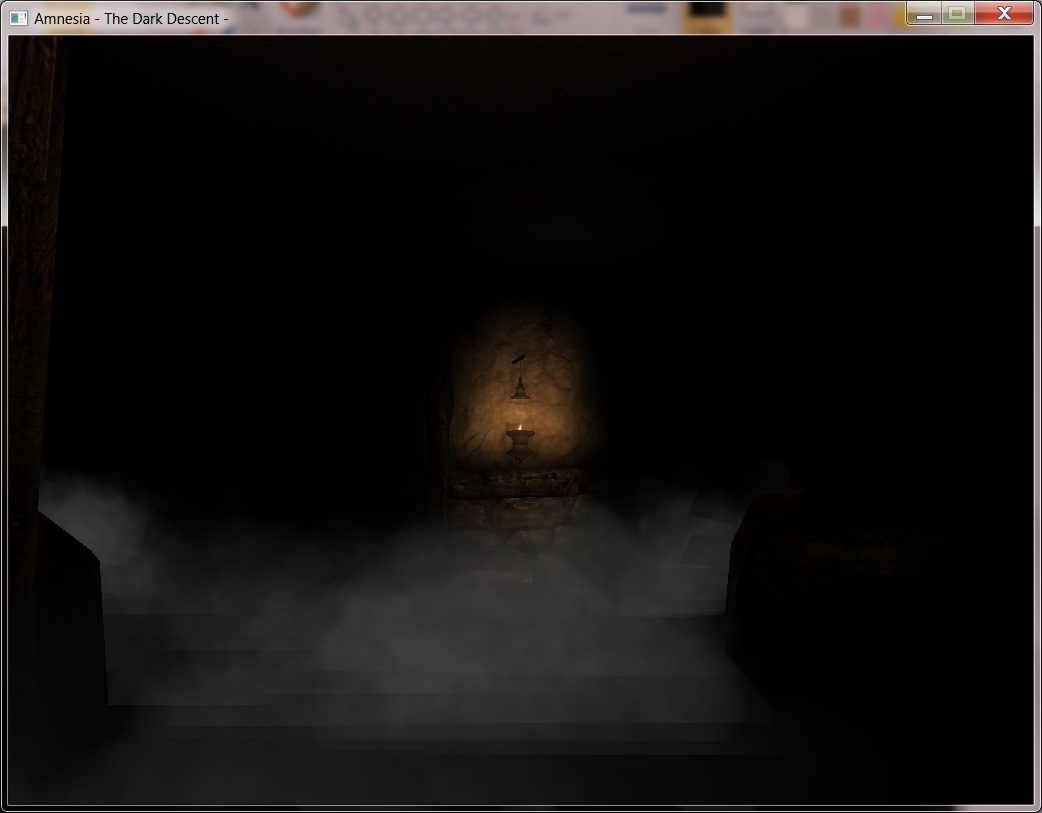Click the hanging bell-shaped fixture above the flame
Image resolution: width=1042 pixels, height=813 pixels.
(x=519, y=390)
